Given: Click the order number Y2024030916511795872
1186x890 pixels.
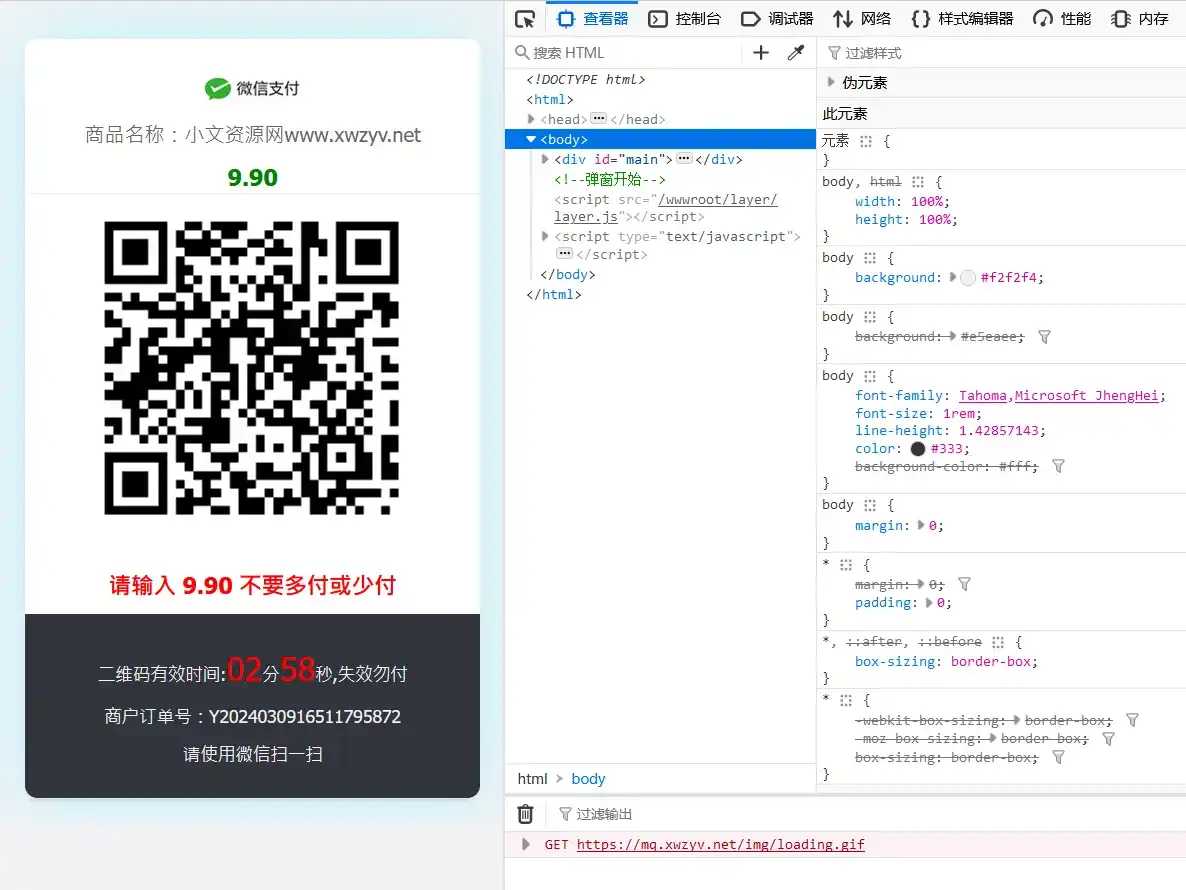Looking at the screenshot, I should (x=305, y=716).
